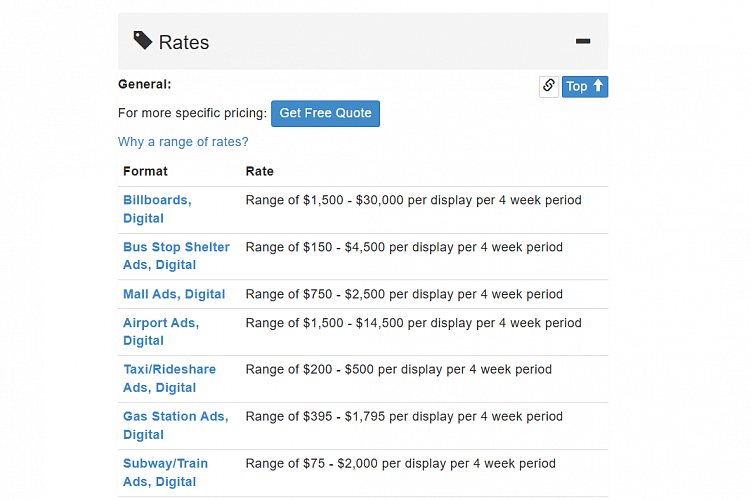Copy the section link via chain icon

click(x=548, y=86)
